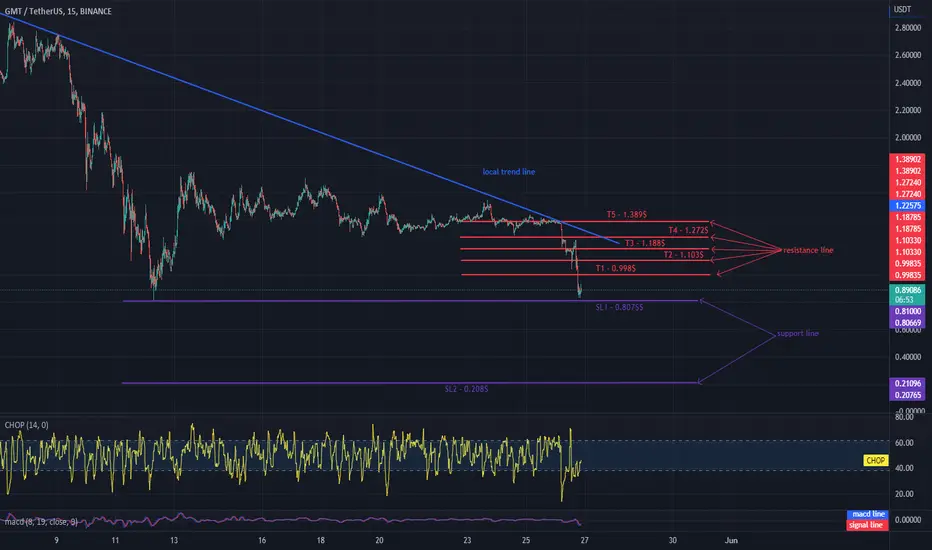Click the red 'signal line' tag
Viewport: 932px width, 550px height.
(868, 525)
